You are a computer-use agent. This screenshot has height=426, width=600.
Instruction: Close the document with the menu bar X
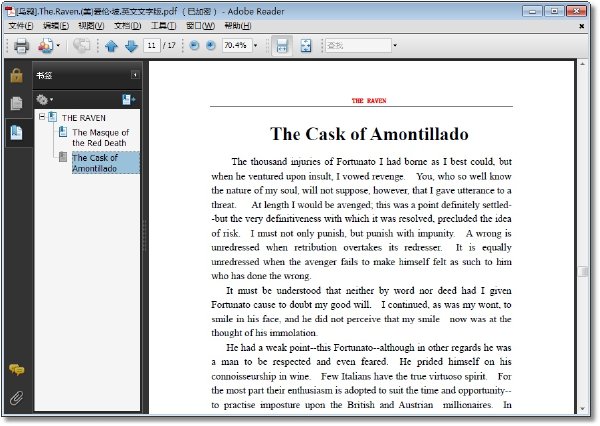(x=581, y=26)
